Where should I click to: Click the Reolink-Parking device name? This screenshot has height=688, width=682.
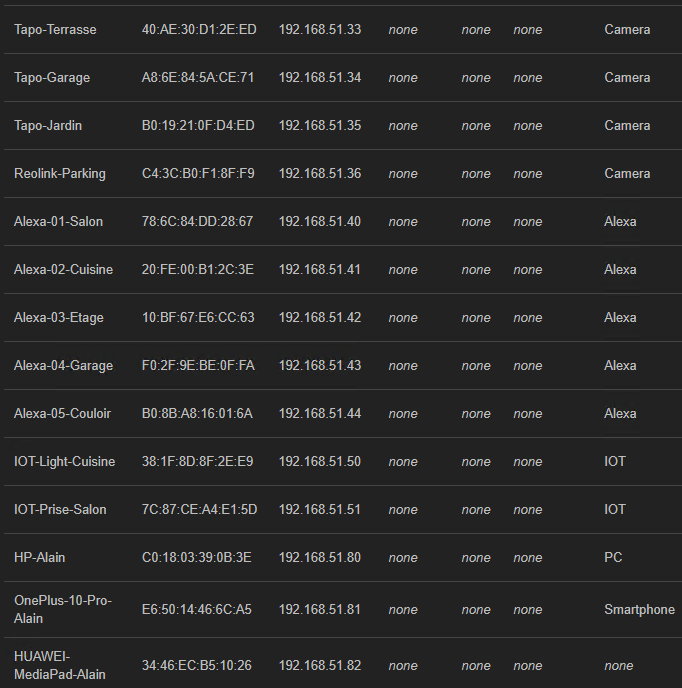(60, 174)
